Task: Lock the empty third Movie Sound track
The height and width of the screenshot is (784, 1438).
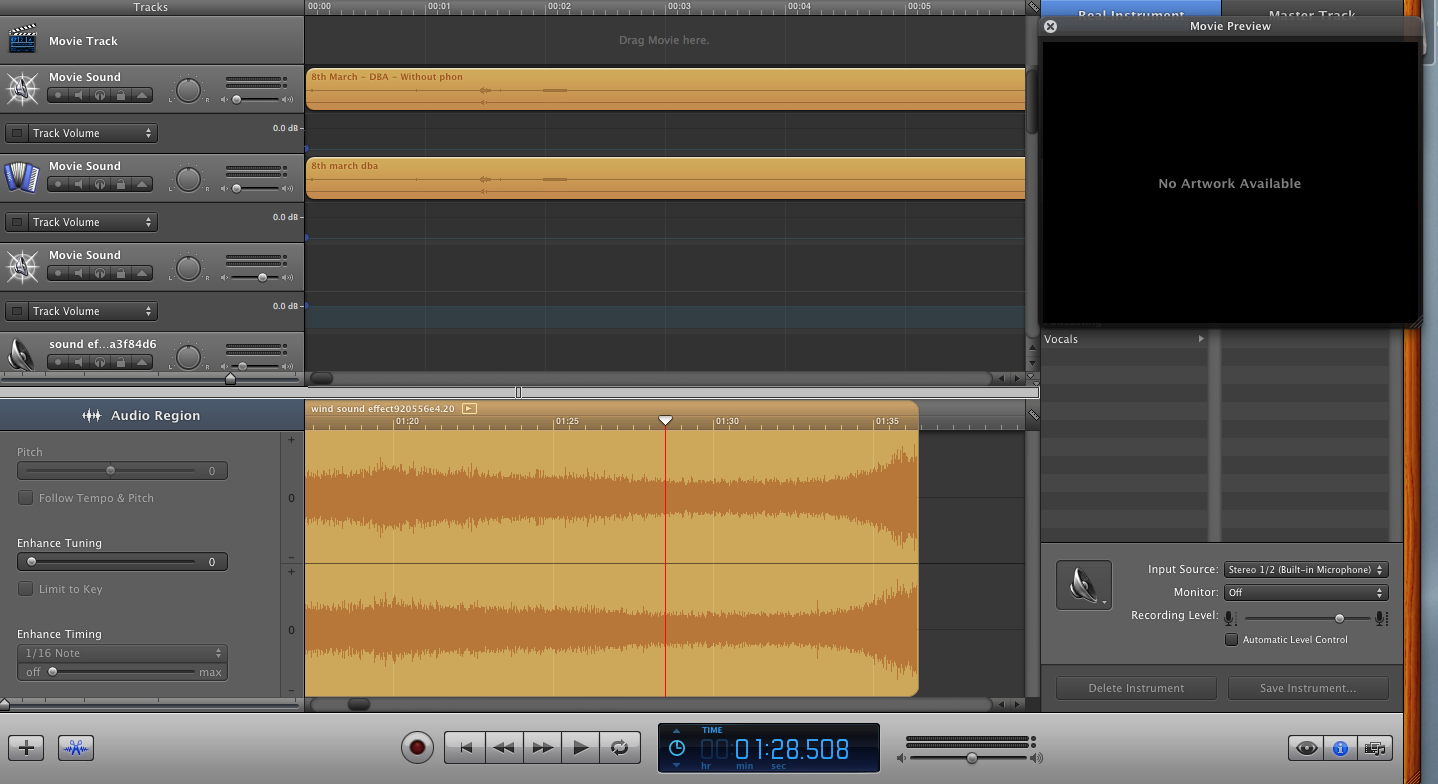Action: coord(120,273)
